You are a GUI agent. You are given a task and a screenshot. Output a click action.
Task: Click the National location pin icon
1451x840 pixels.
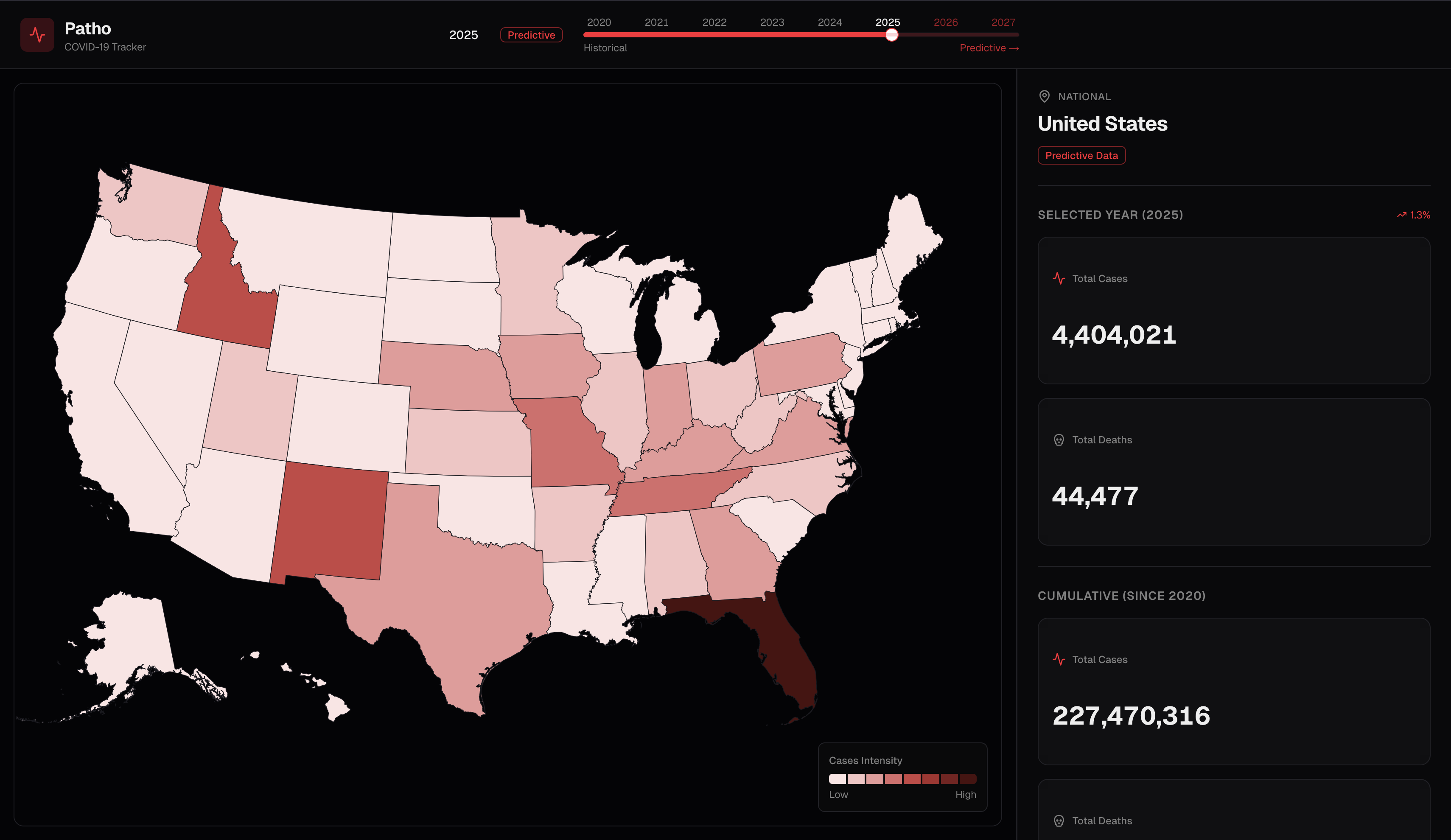pyautogui.click(x=1044, y=96)
